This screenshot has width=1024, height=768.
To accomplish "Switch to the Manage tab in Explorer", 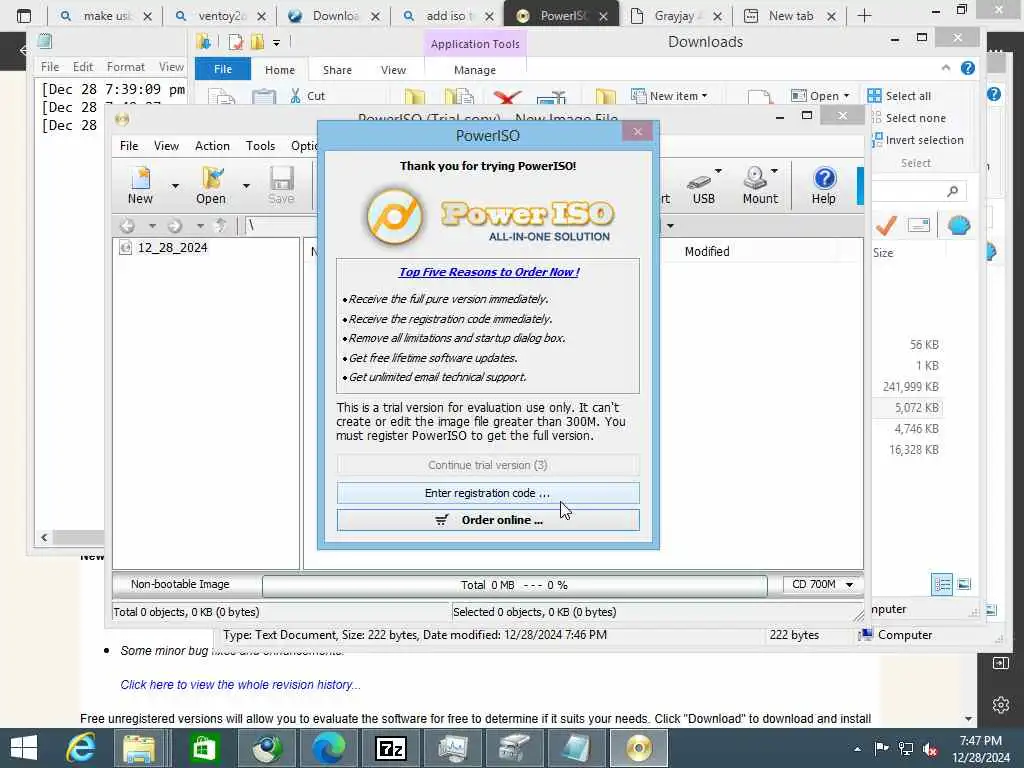I will [x=475, y=70].
